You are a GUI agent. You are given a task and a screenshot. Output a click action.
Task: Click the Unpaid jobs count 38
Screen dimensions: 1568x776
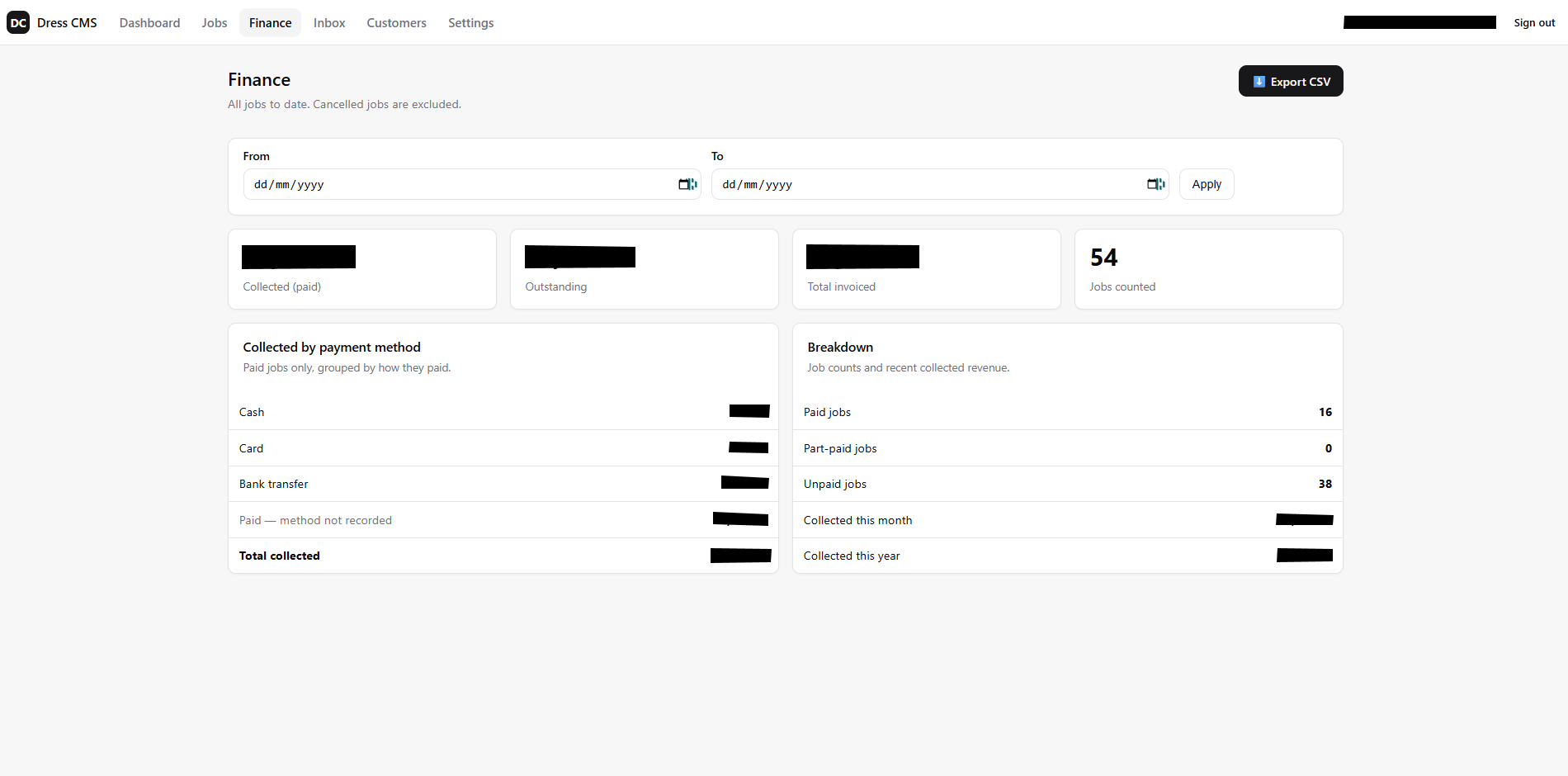click(1325, 484)
